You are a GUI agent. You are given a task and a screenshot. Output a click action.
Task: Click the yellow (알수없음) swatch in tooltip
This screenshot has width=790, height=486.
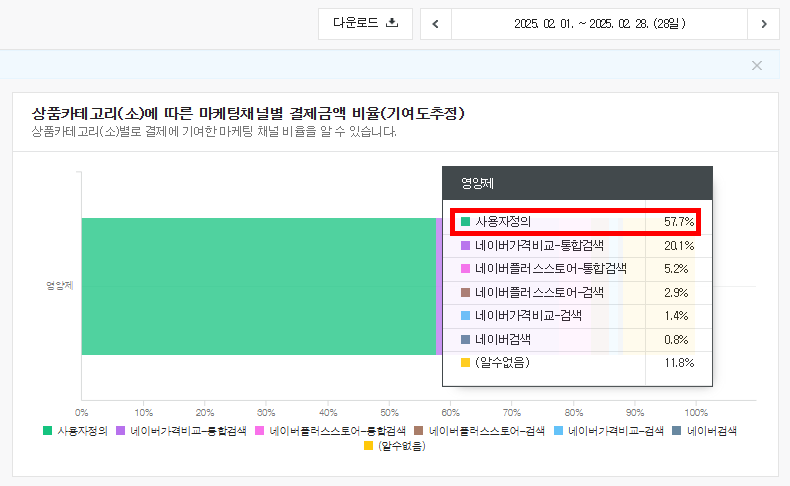click(x=466, y=363)
